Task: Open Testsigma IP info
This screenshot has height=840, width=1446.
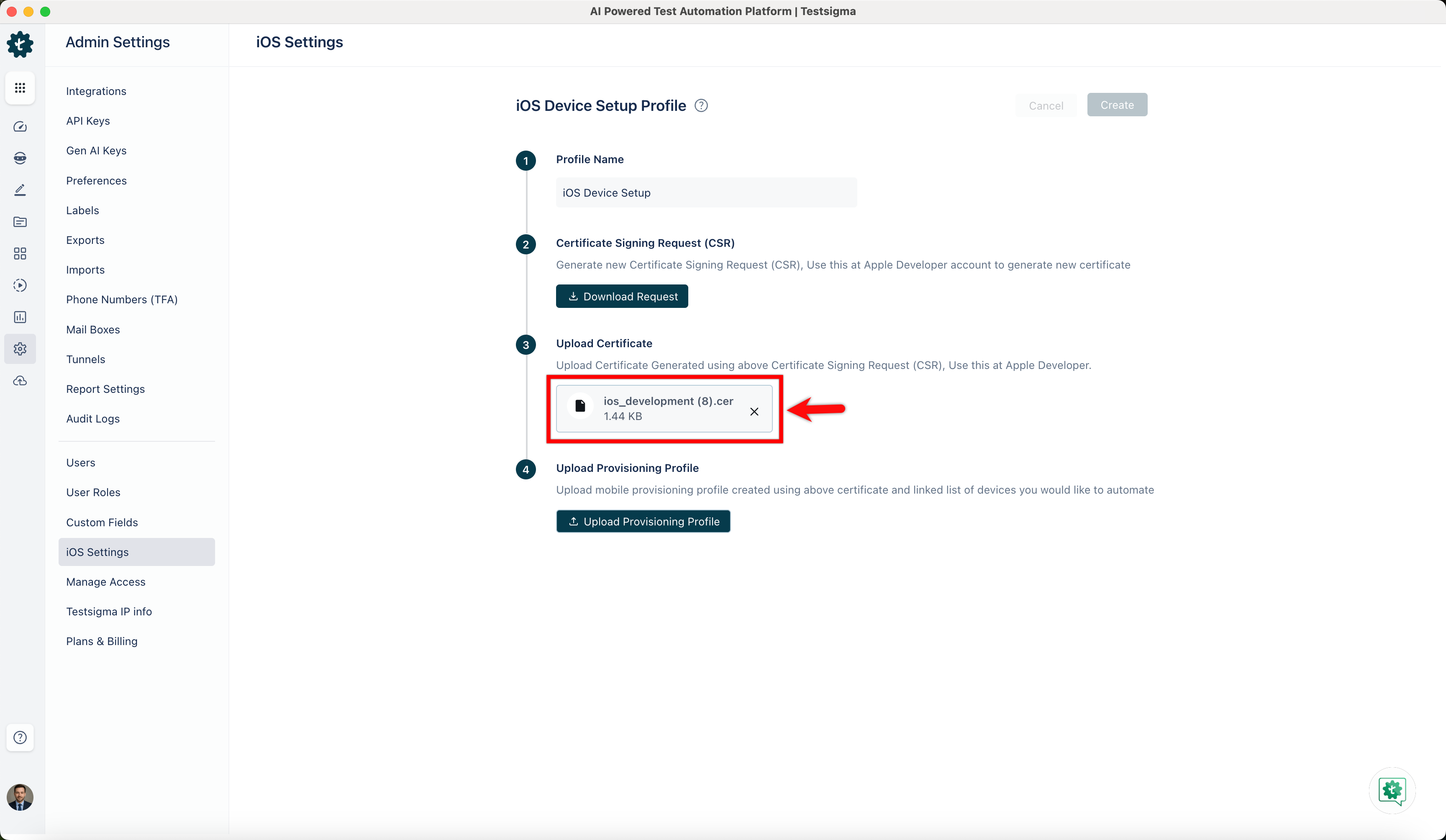Action: click(109, 612)
